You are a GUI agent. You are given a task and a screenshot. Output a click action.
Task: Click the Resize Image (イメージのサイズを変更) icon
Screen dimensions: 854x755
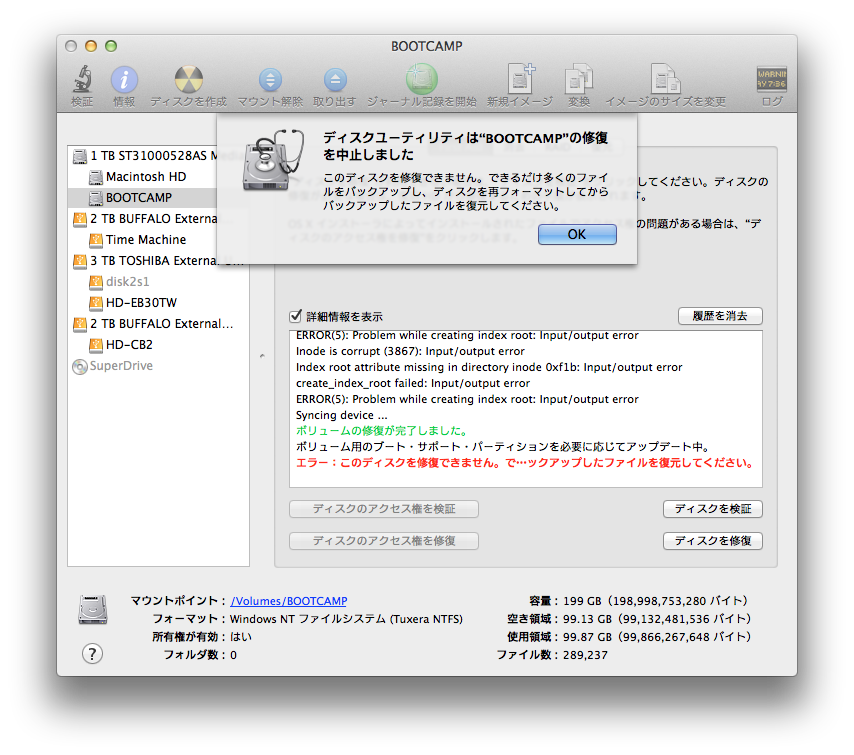click(665, 79)
